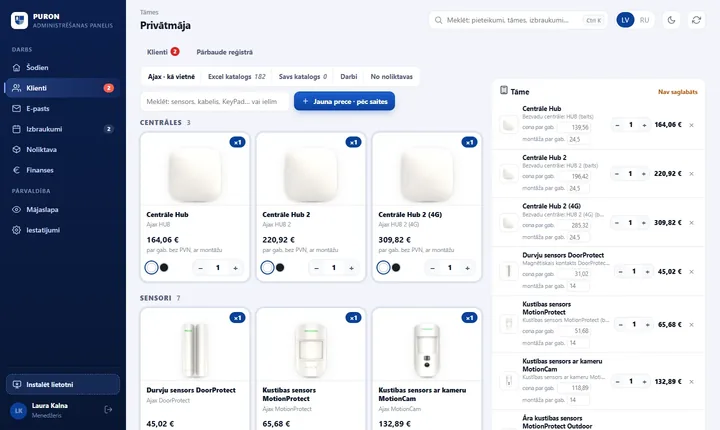Screen dimensions: 720x430
Task: Edit DoorProtect montāža par gab. field
Action: click(x=578, y=286)
